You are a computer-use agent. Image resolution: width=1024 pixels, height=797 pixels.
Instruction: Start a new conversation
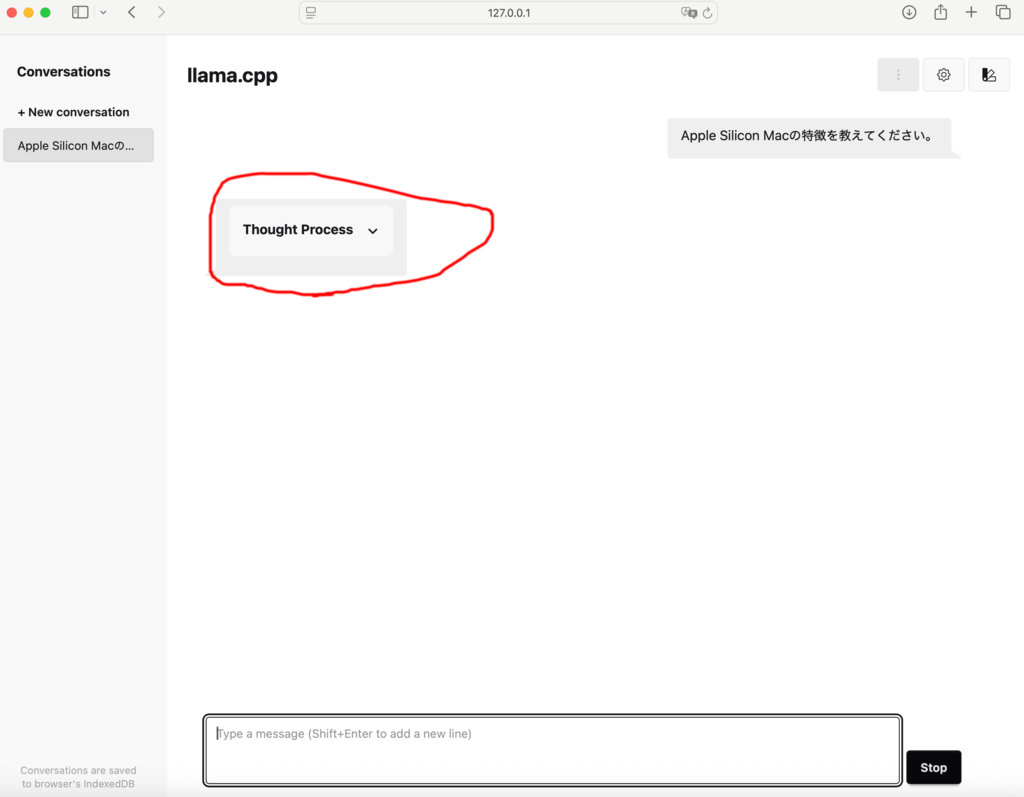click(x=73, y=112)
